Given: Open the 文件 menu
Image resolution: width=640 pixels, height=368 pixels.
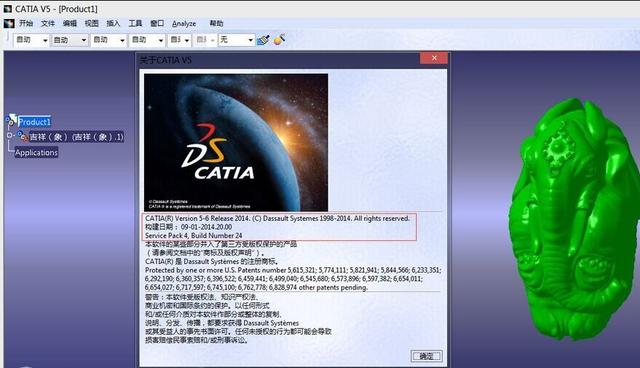Looking at the screenshot, I should tap(48, 24).
